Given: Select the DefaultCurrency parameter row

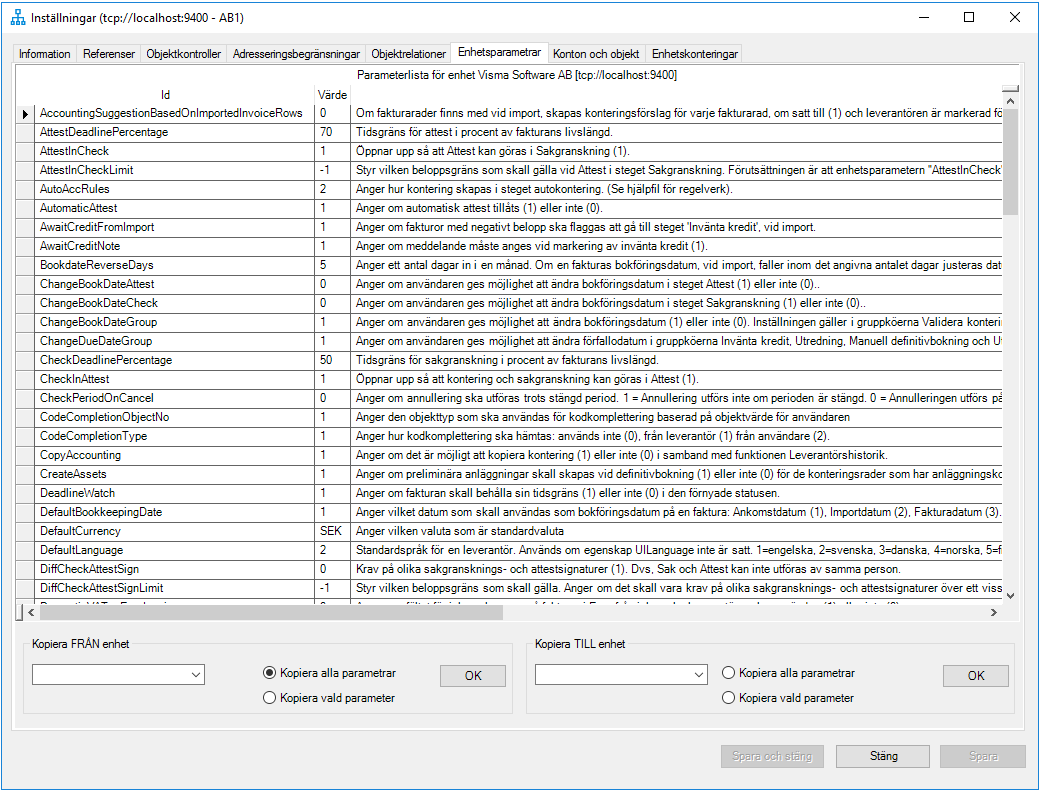Looking at the screenshot, I should click(x=84, y=532).
